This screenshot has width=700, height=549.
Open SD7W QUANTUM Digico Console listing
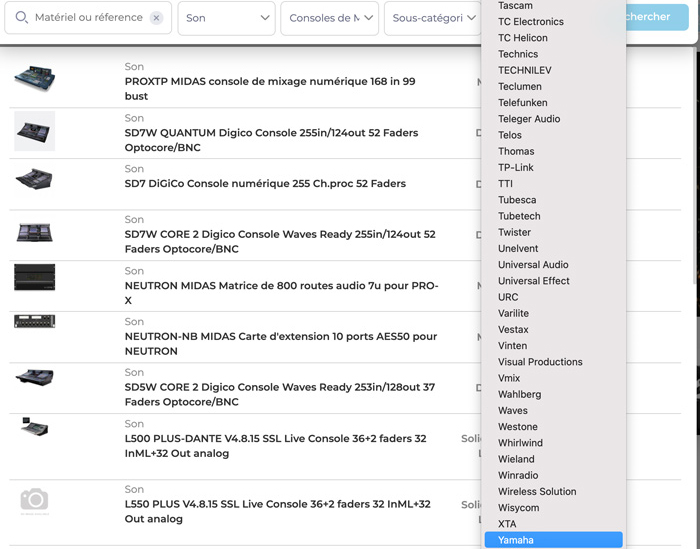(x=271, y=140)
